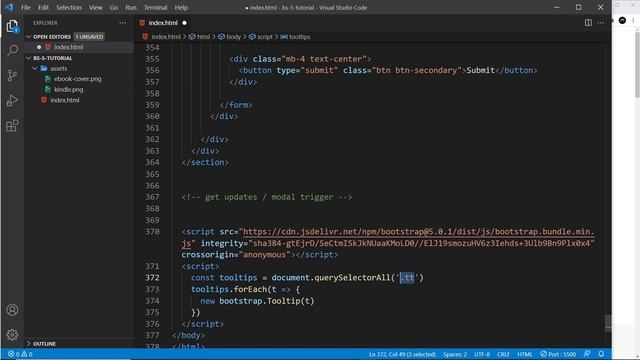
Task: Open index.html in the BS-5-TUTORIAL tree
Action: (65, 100)
